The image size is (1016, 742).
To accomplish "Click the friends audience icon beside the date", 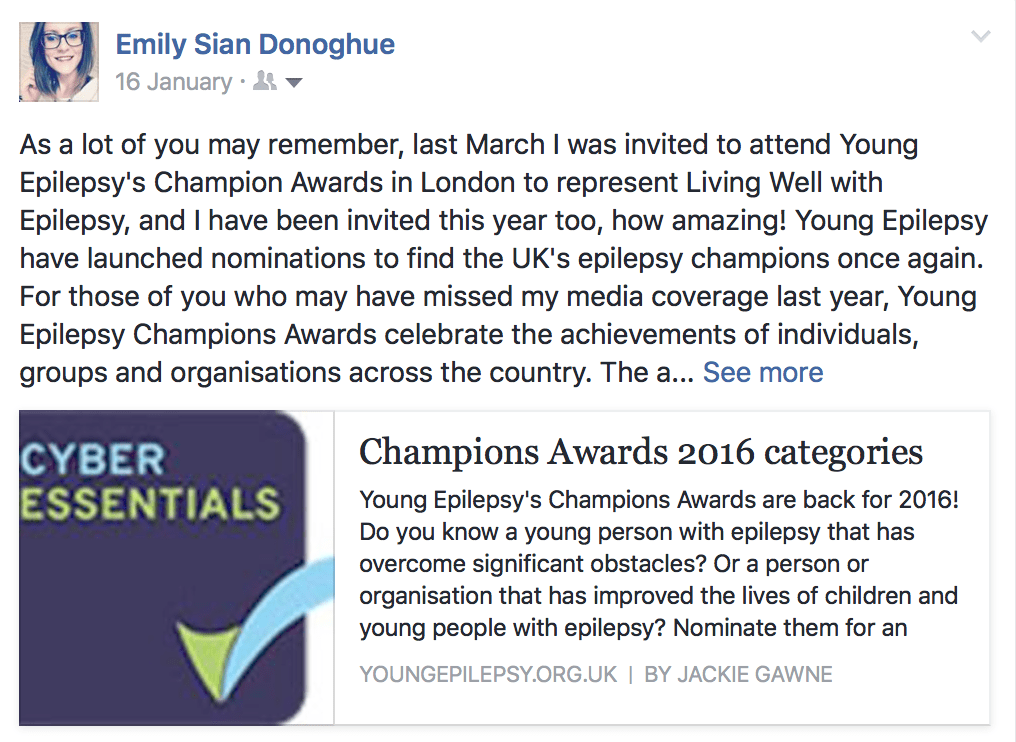I will 265,82.
